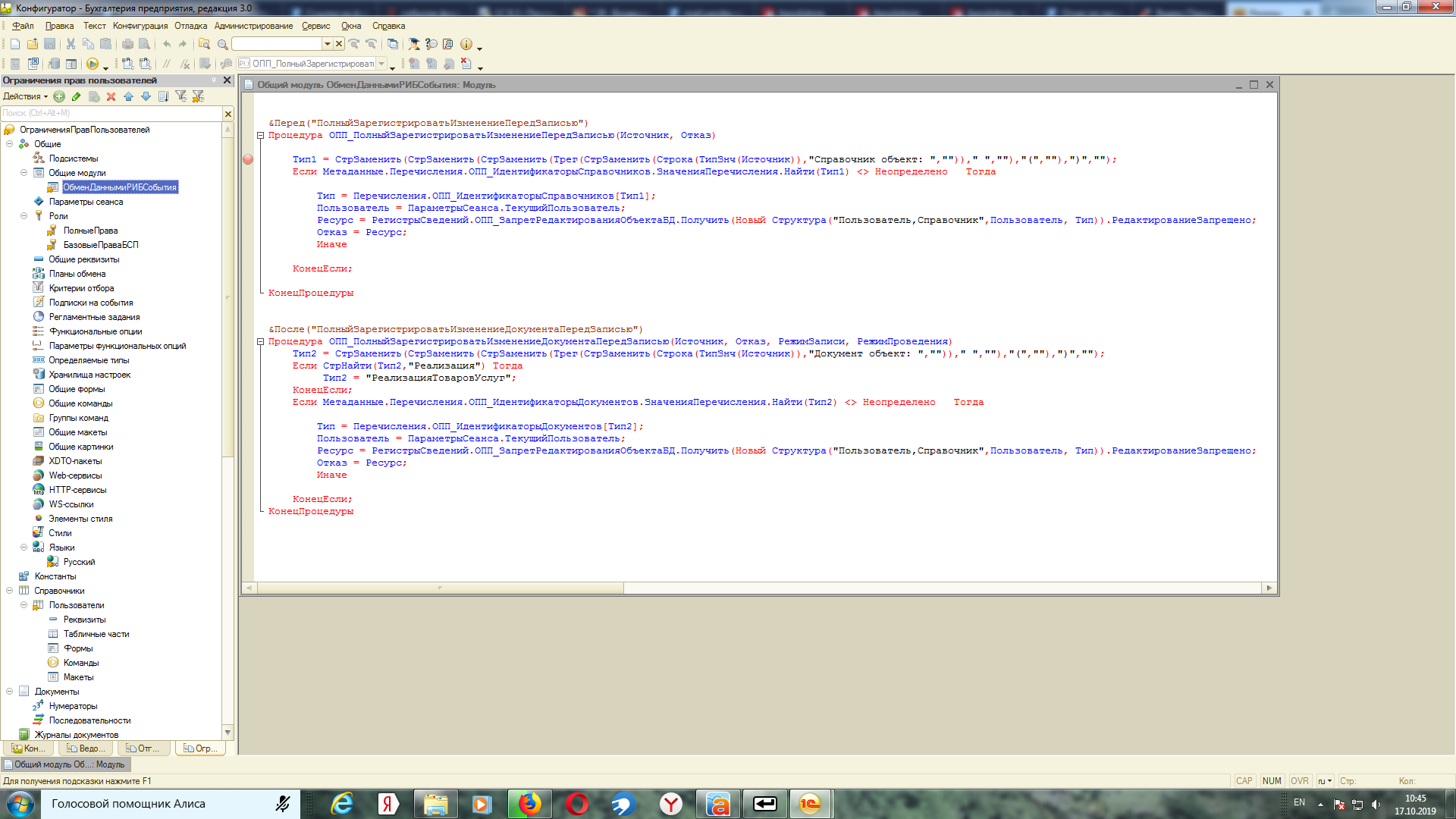Open Firefox from the taskbar
1456x819 pixels.
[x=529, y=804]
